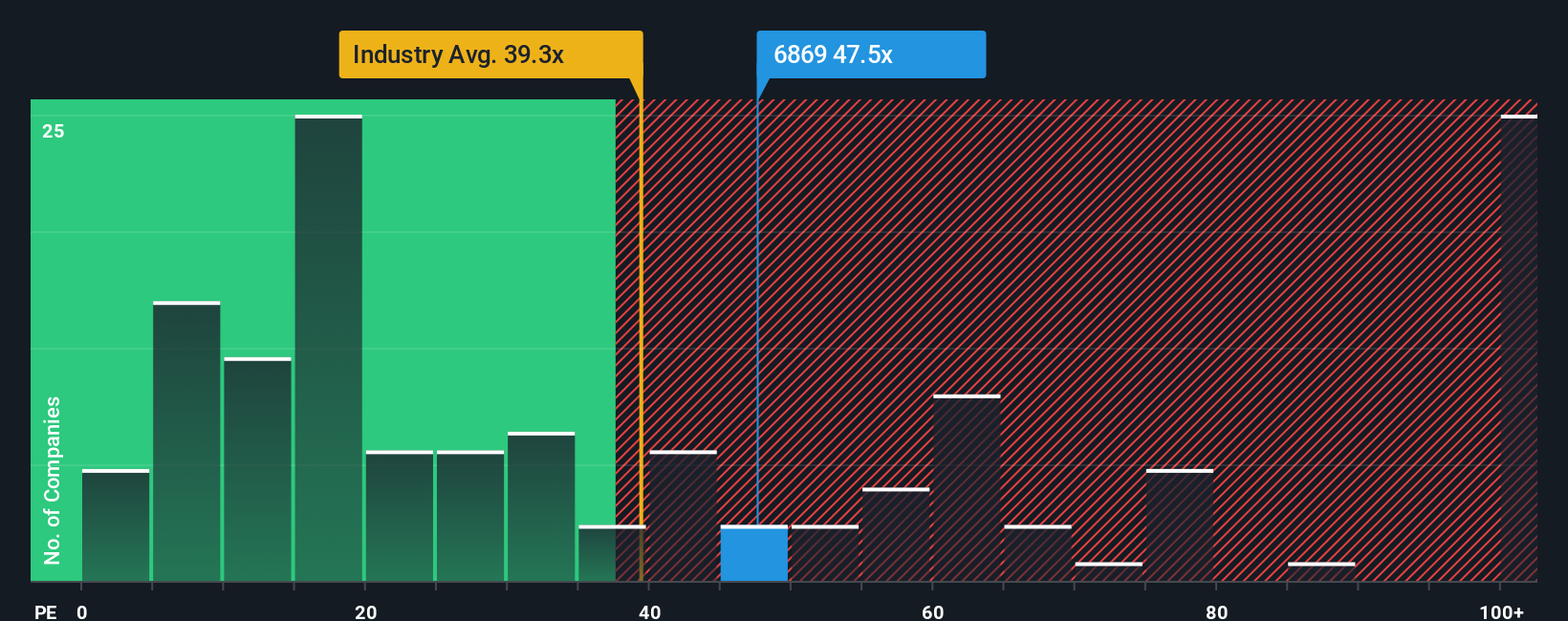Click the tiny 85-90 PE bar
Viewport: 1568px width, 621px height.
tap(1321, 571)
